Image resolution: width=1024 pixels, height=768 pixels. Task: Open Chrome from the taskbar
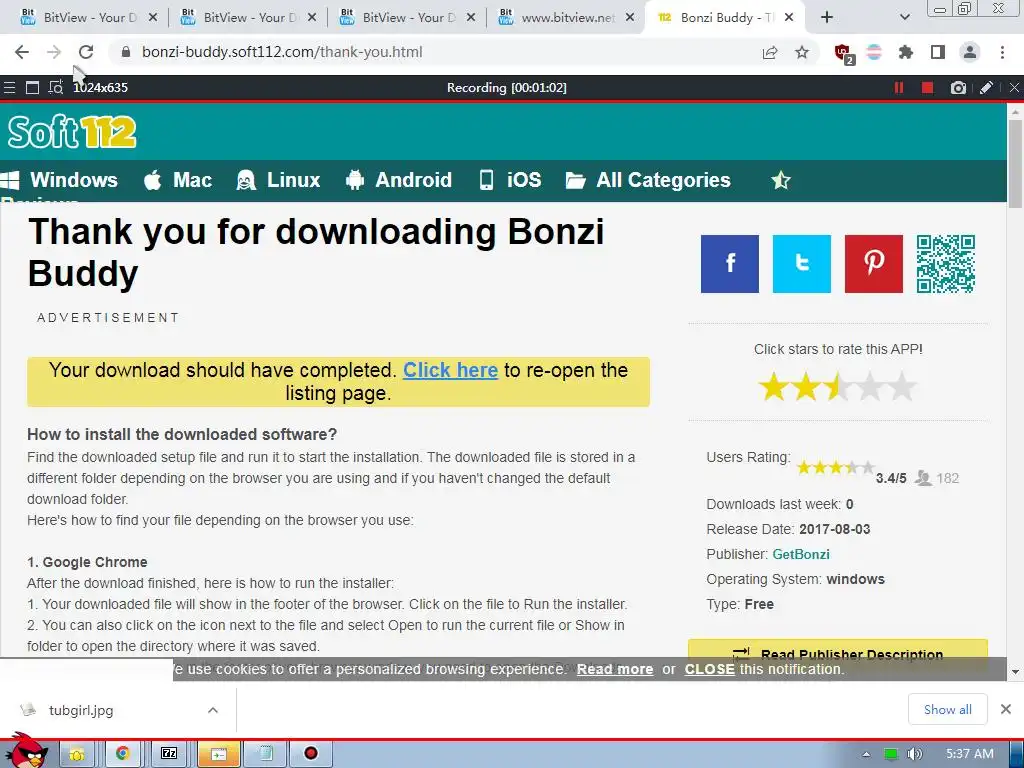coord(121,754)
